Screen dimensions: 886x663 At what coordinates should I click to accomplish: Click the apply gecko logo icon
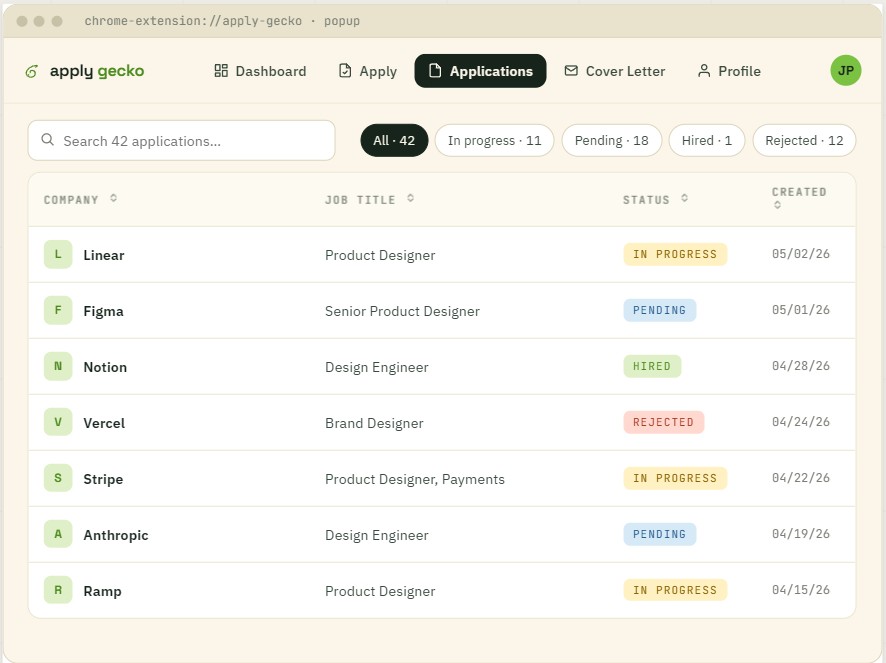[32, 71]
